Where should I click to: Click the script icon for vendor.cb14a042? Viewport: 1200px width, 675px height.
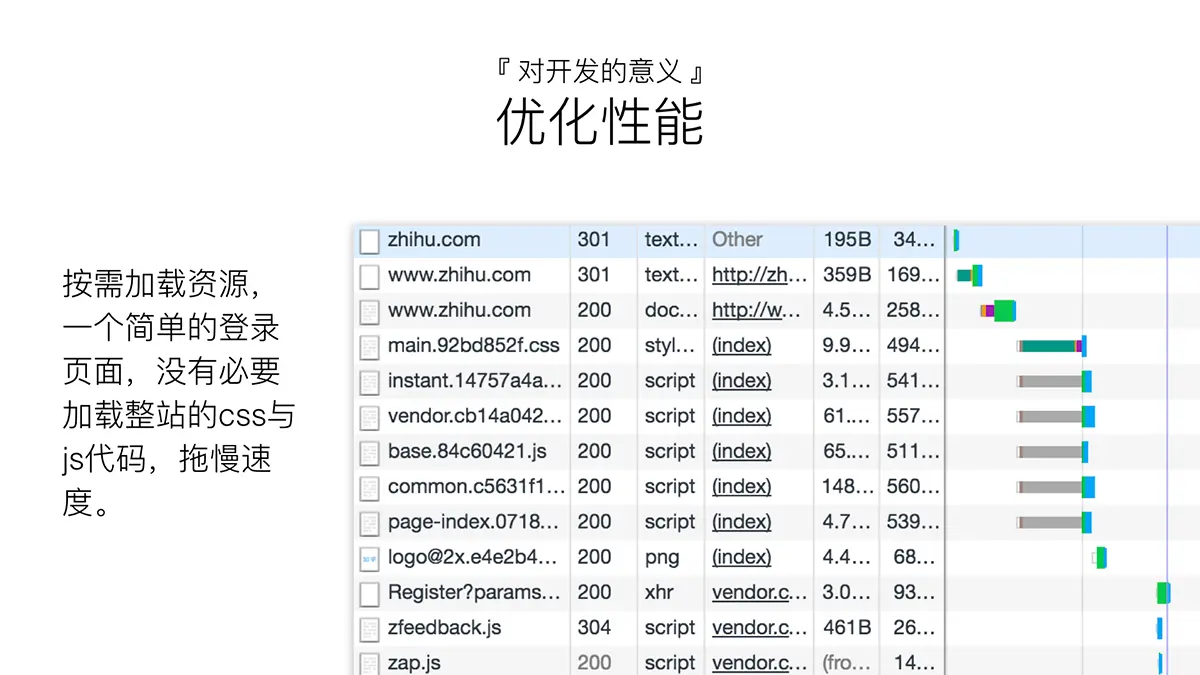(370, 417)
